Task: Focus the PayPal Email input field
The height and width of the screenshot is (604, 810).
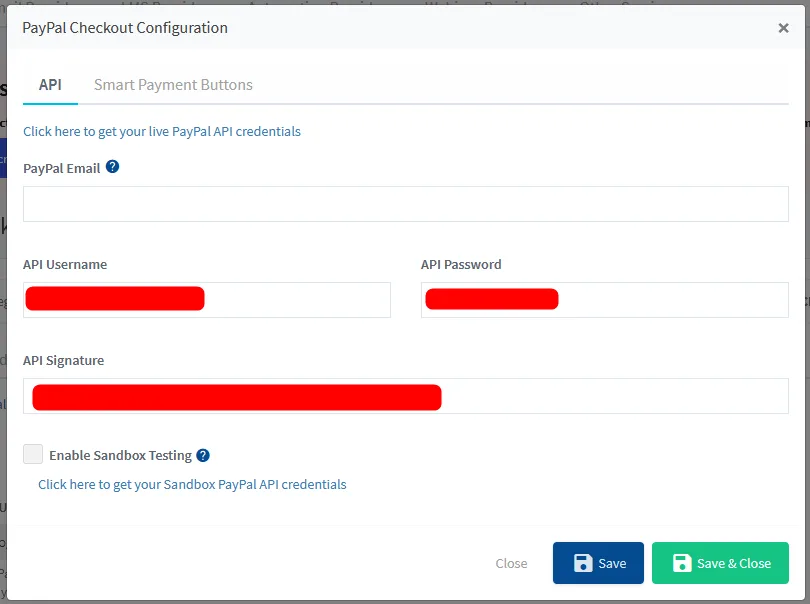Action: [406, 204]
